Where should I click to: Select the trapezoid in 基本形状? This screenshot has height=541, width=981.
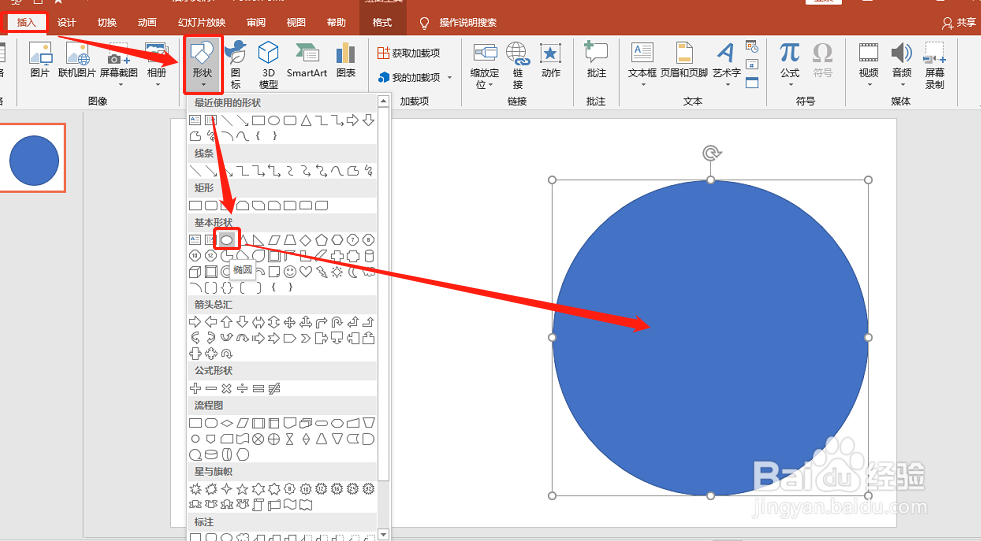[x=290, y=240]
